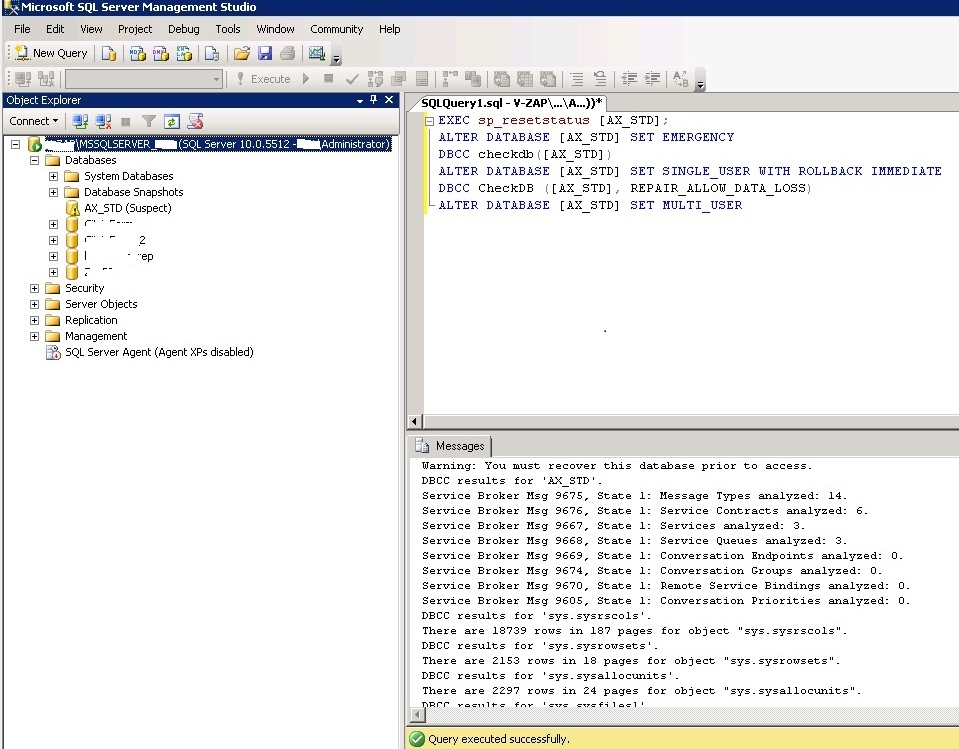Click Decrease Indent icon
Screen dimensions: 959x749
tap(629, 79)
